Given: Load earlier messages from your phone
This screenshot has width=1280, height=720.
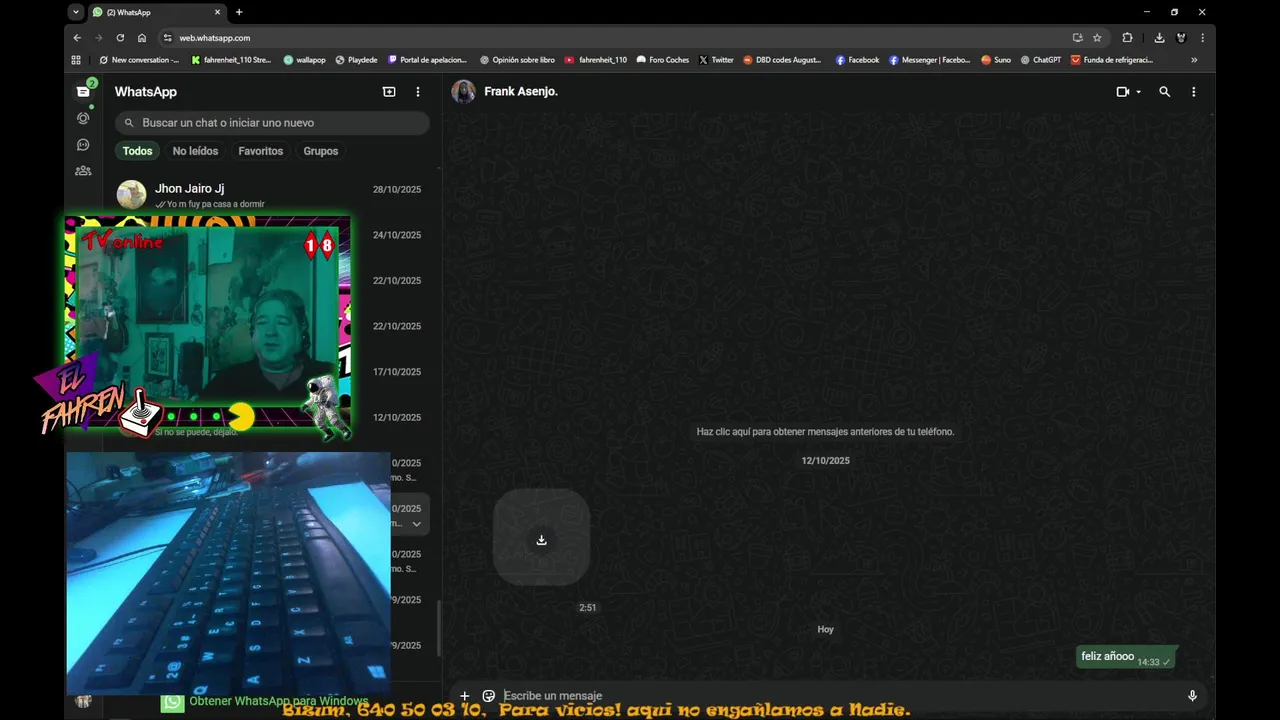Looking at the screenshot, I should (x=825, y=432).
